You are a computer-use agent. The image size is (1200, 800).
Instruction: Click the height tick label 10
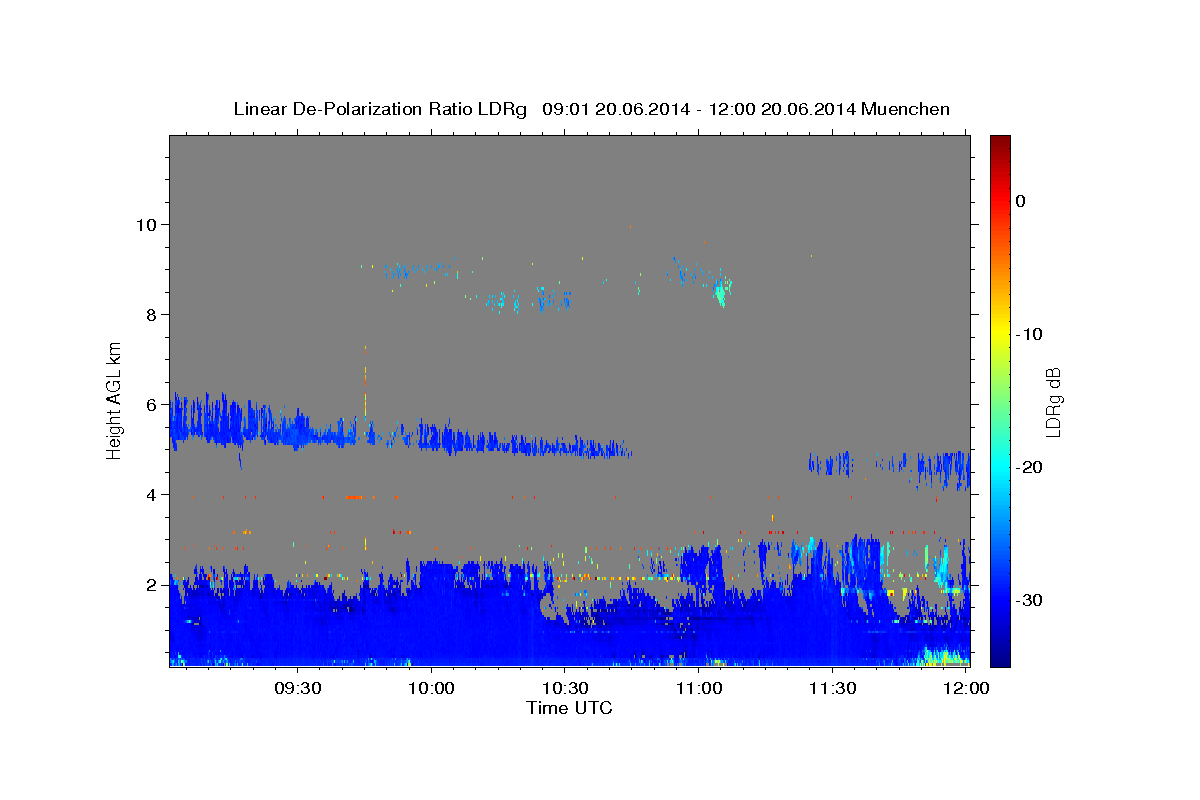[147, 224]
